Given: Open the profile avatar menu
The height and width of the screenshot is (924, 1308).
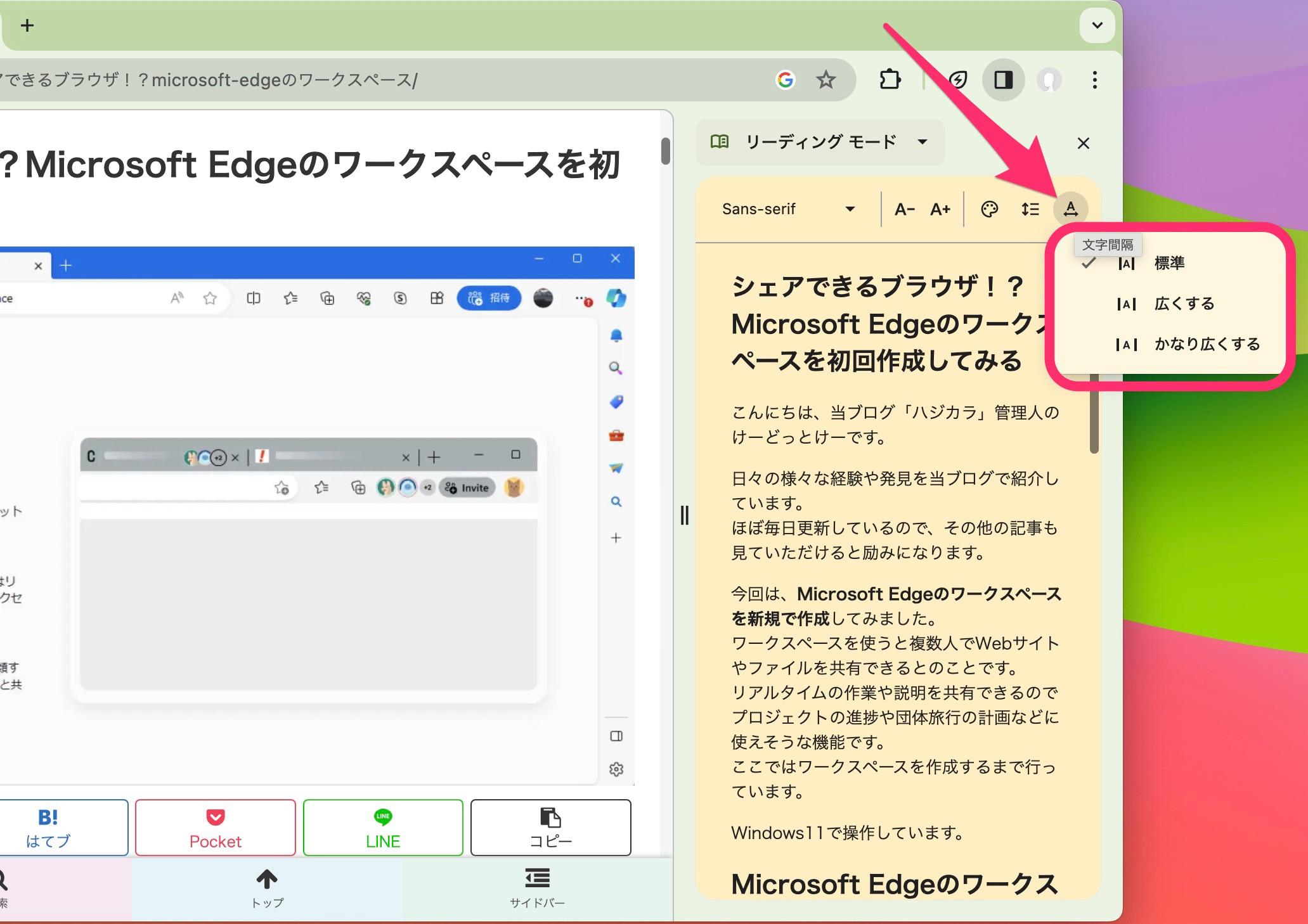Looking at the screenshot, I should (1049, 80).
